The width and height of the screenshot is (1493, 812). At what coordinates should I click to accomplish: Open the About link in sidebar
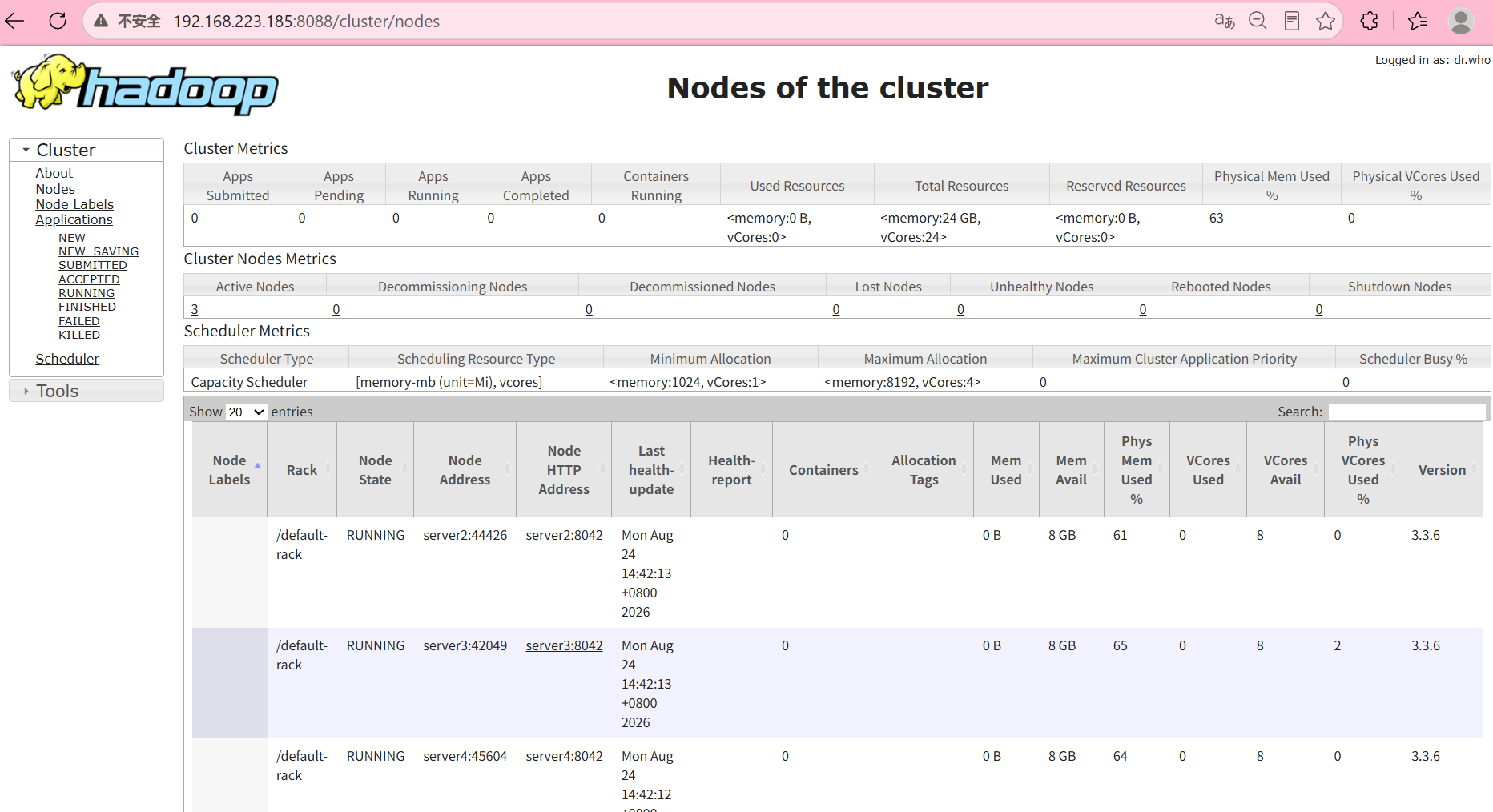(54, 173)
